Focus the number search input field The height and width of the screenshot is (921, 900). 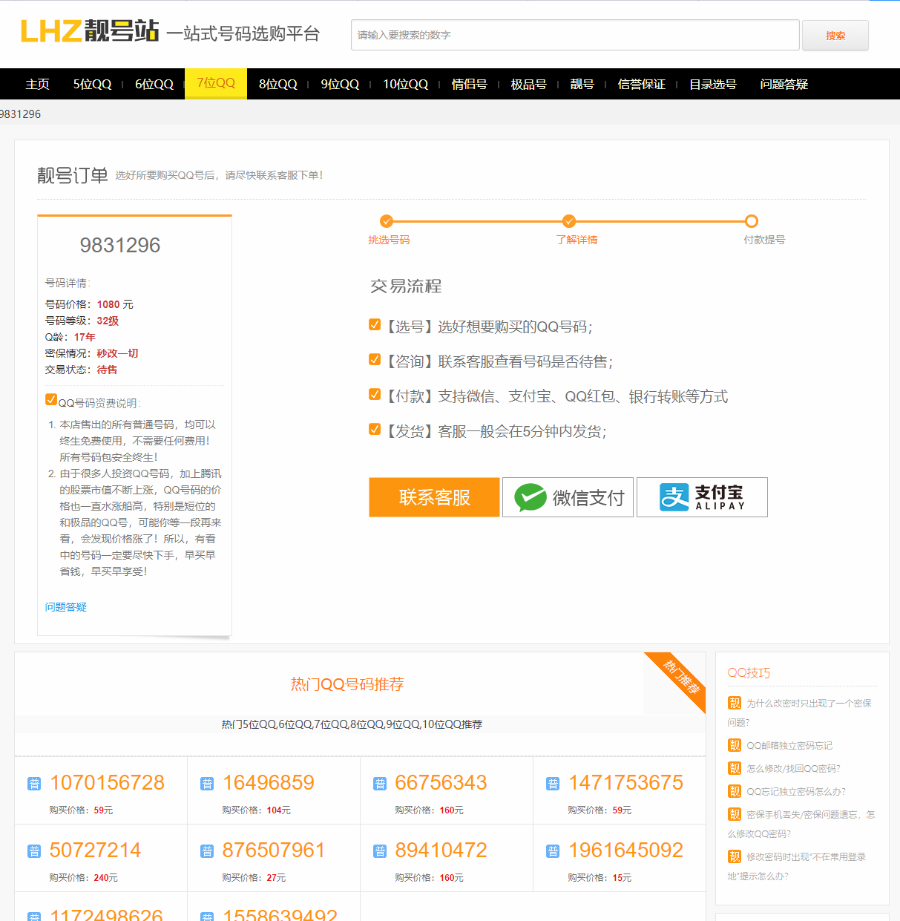(x=575, y=35)
